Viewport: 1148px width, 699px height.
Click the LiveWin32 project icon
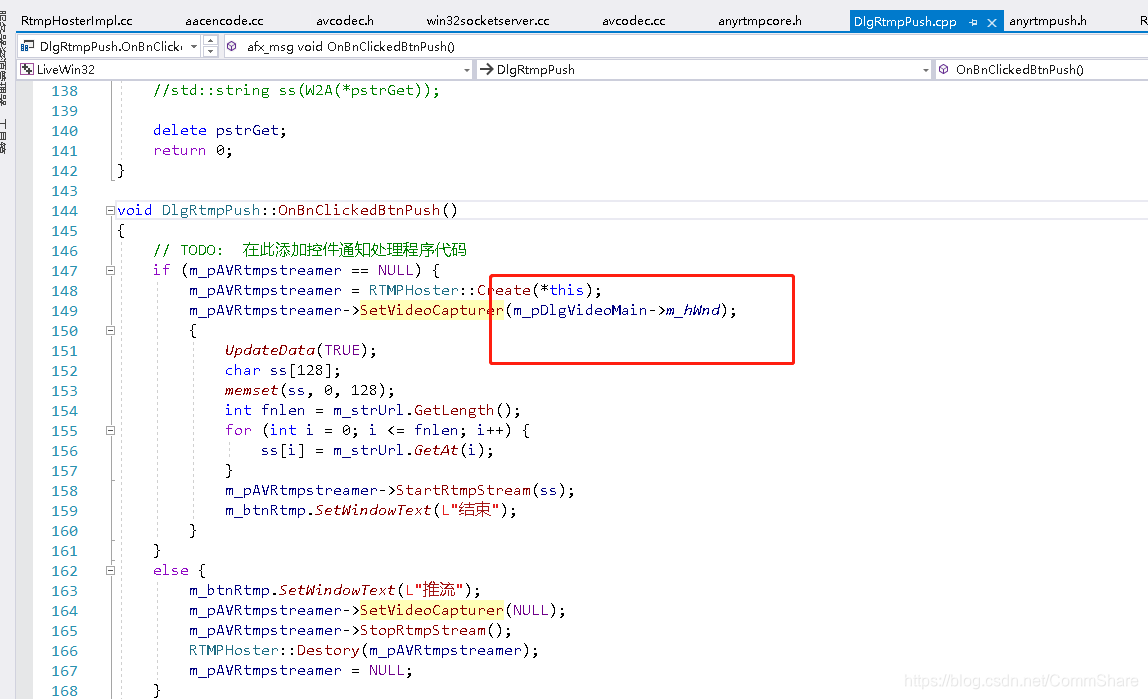point(27,70)
